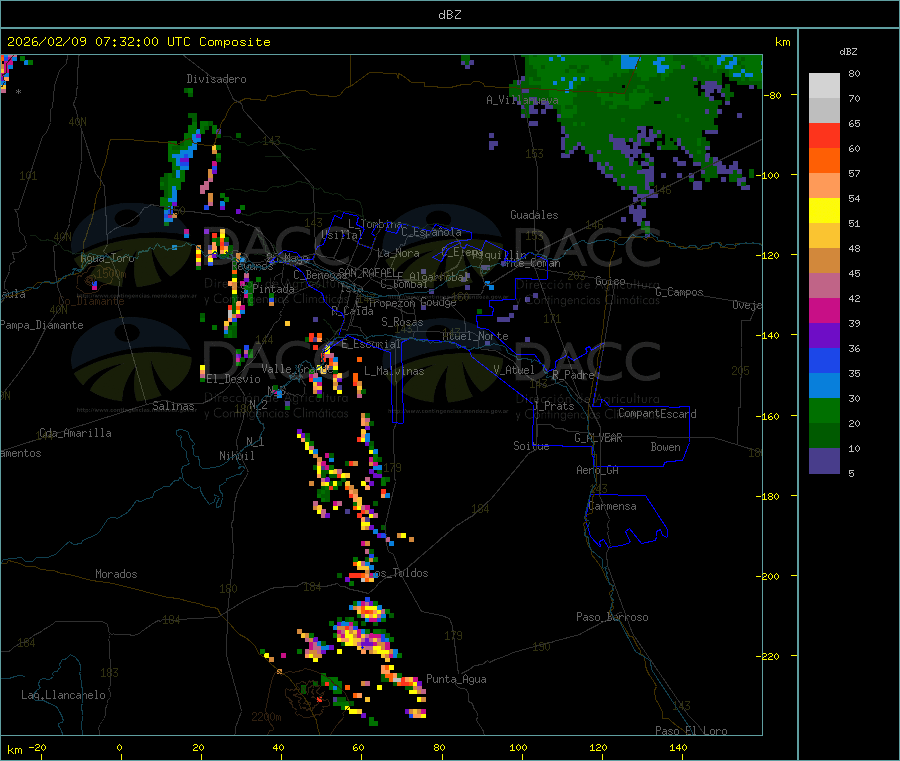Click the dBZ title at the top
The image size is (900, 761).
pos(449,15)
